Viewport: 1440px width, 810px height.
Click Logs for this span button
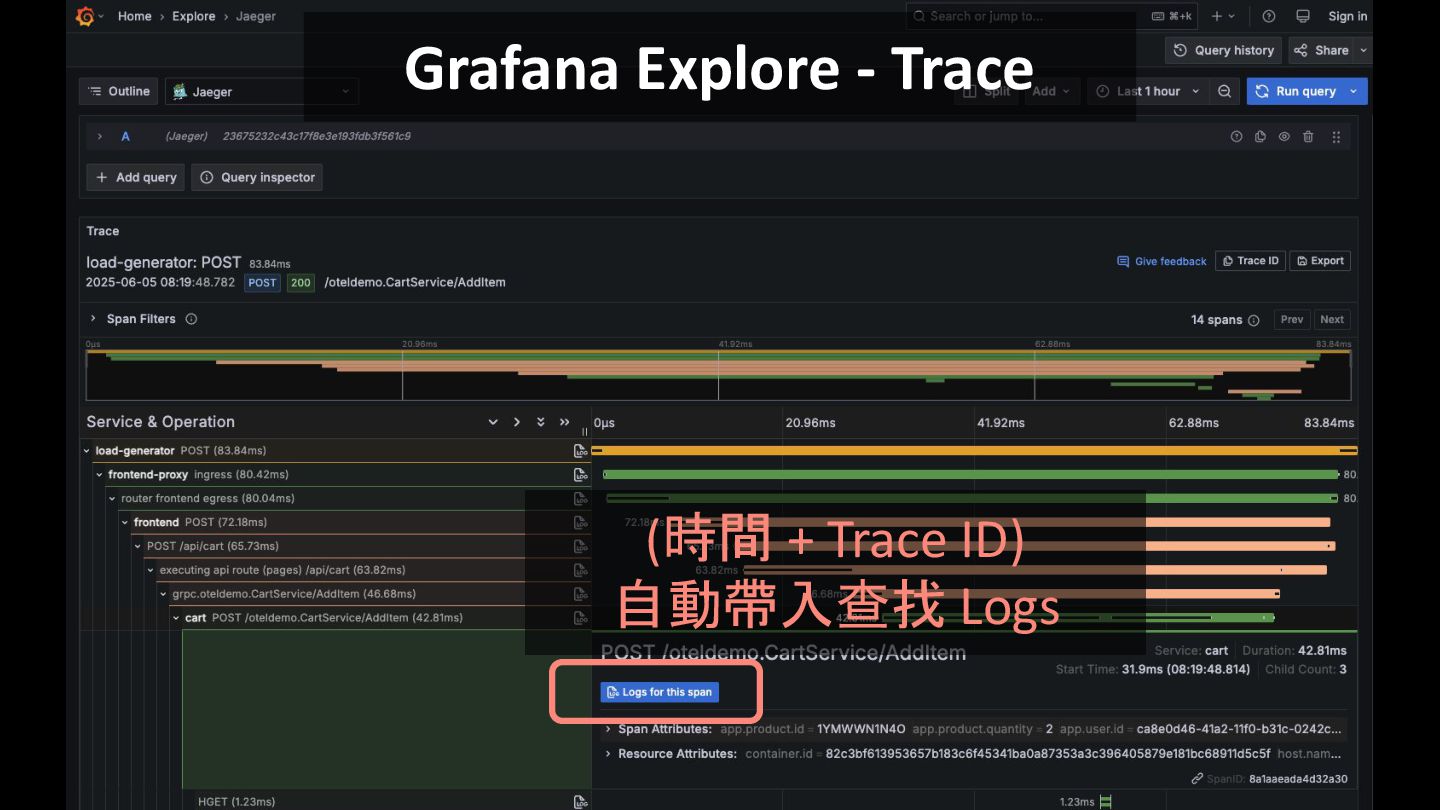click(660, 692)
